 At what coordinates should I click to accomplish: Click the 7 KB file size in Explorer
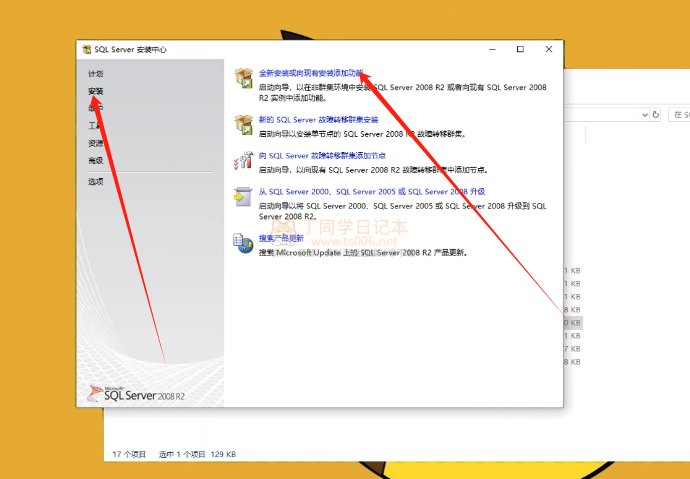click(573, 349)
